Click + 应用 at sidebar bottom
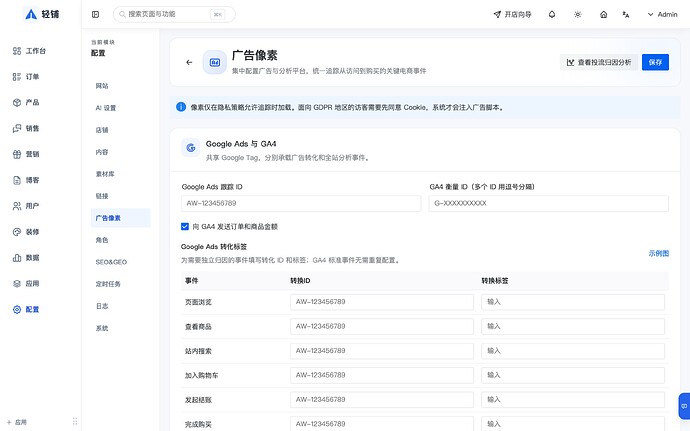 [17, 422]
